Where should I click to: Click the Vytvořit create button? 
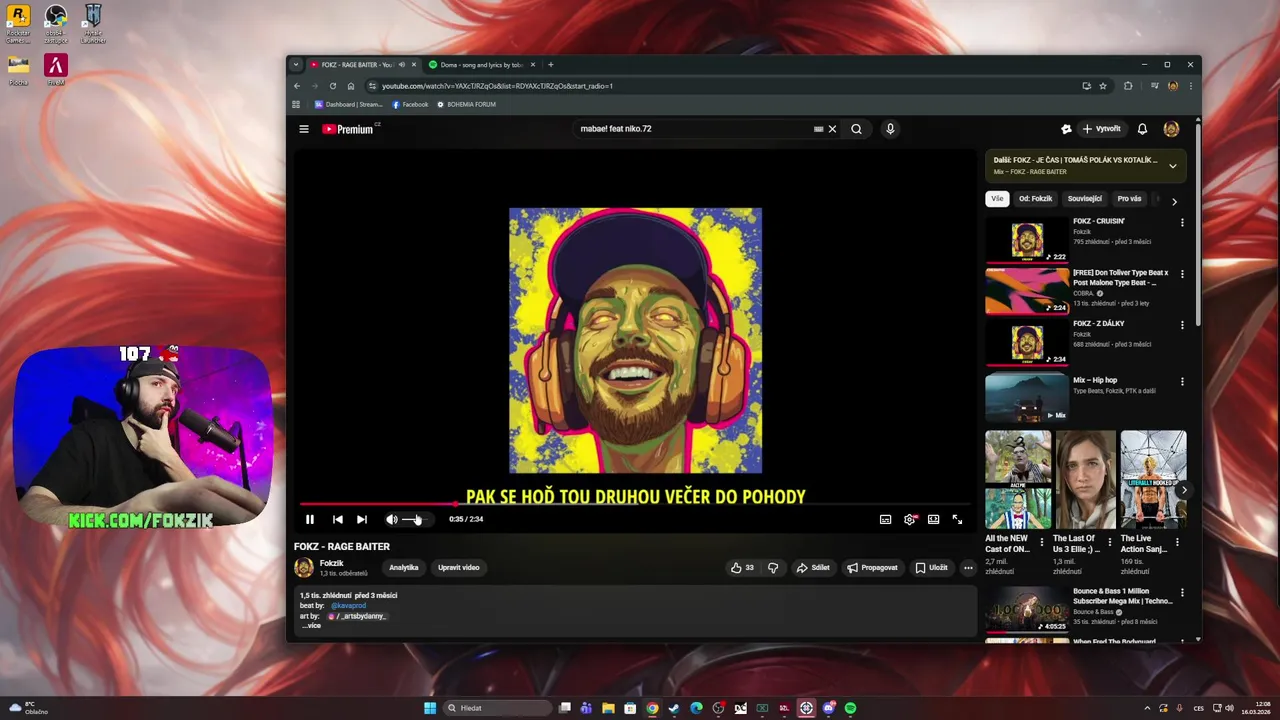[x=1101, y=129]
